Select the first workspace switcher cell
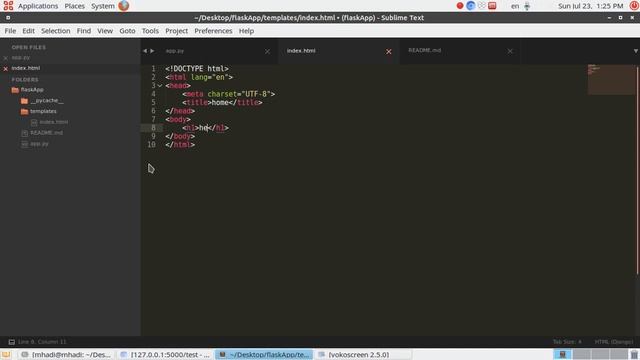Screen dimensions: 640x360 [x=562, y=354]
